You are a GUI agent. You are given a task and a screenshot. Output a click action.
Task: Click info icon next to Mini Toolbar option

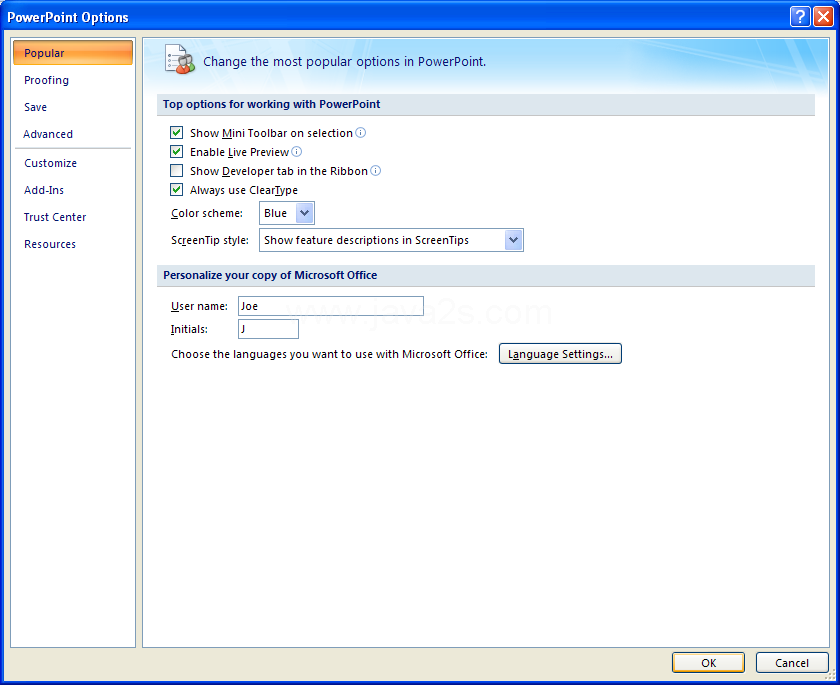pos(361,132)
